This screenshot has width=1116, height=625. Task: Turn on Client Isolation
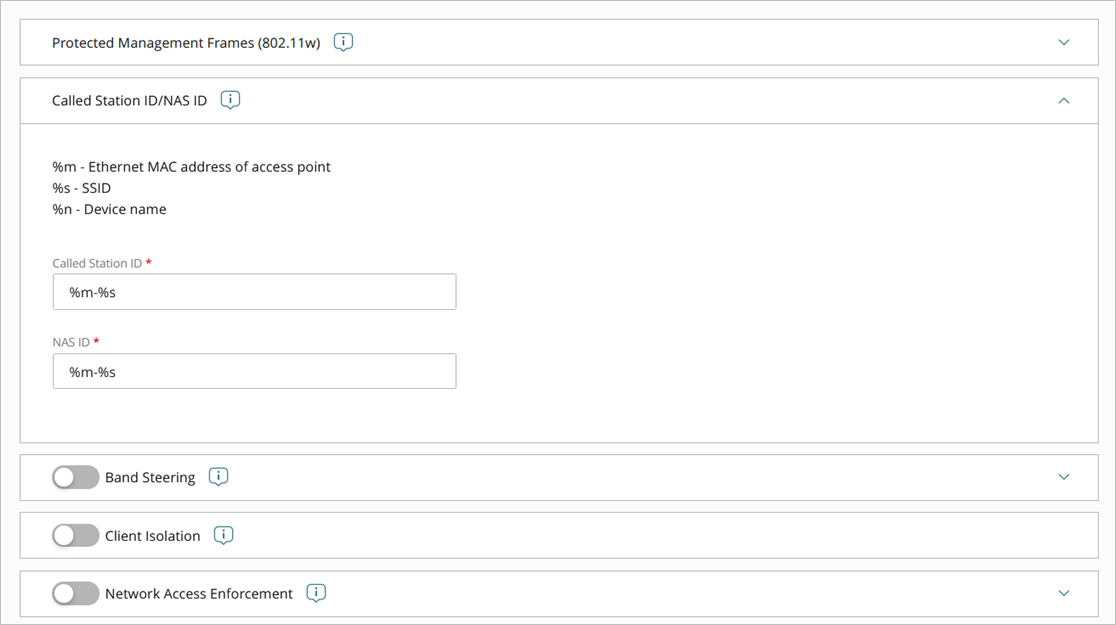click(75, 535)
